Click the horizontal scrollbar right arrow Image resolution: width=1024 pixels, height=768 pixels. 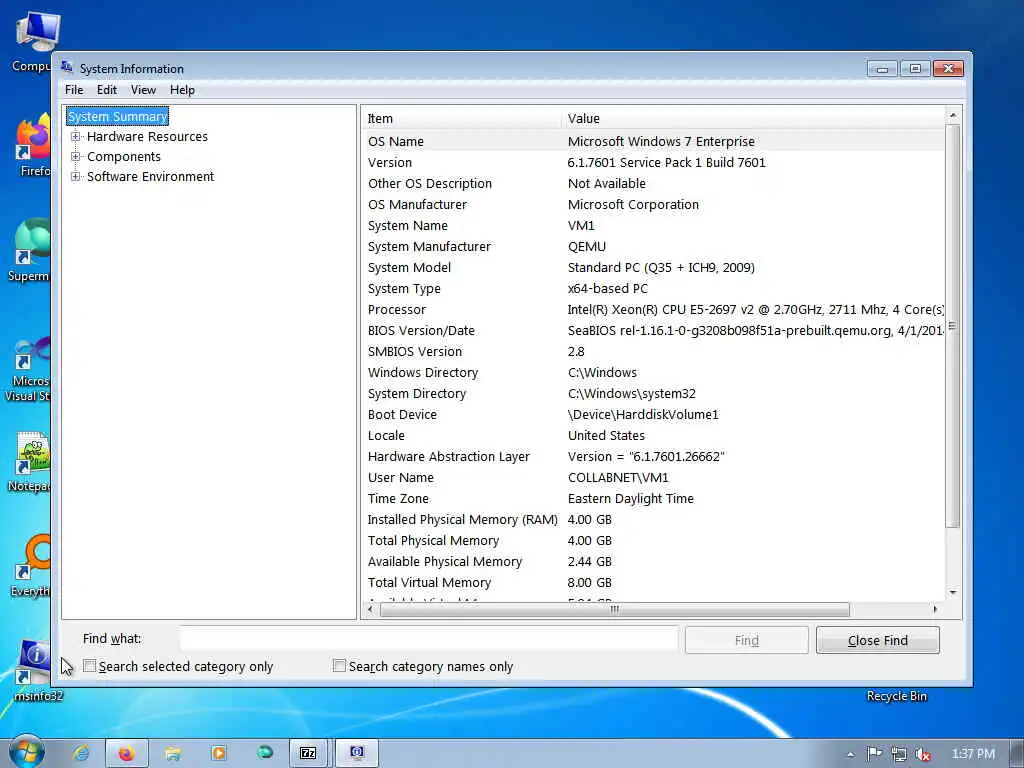click(x=935, y=609)
